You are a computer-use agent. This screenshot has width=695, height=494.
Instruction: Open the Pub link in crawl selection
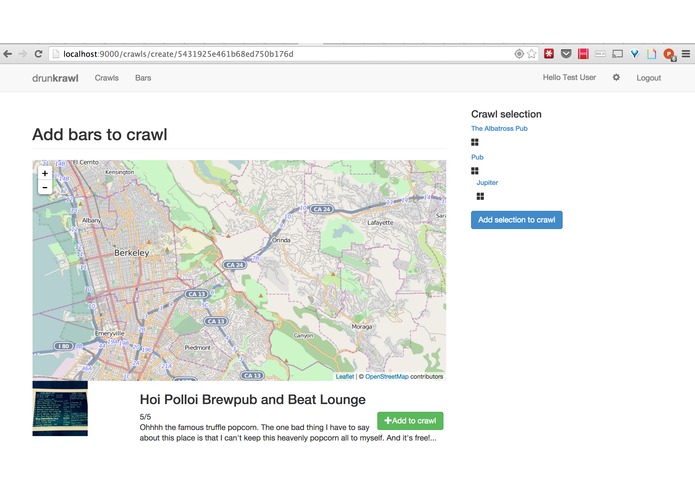click(477, 157)
